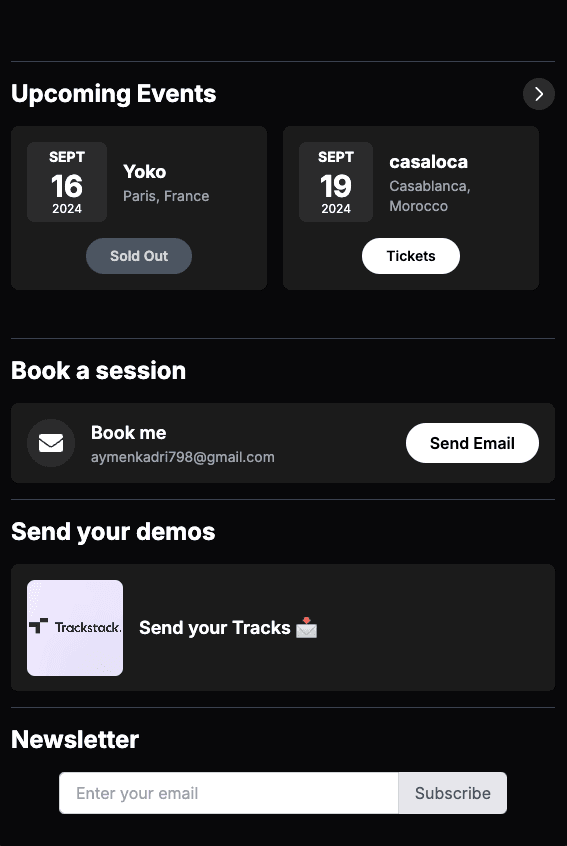Click the Sept 19 2024 date badge
The width and height of the screenshot is (567, 846).
(x=336, y=182)
